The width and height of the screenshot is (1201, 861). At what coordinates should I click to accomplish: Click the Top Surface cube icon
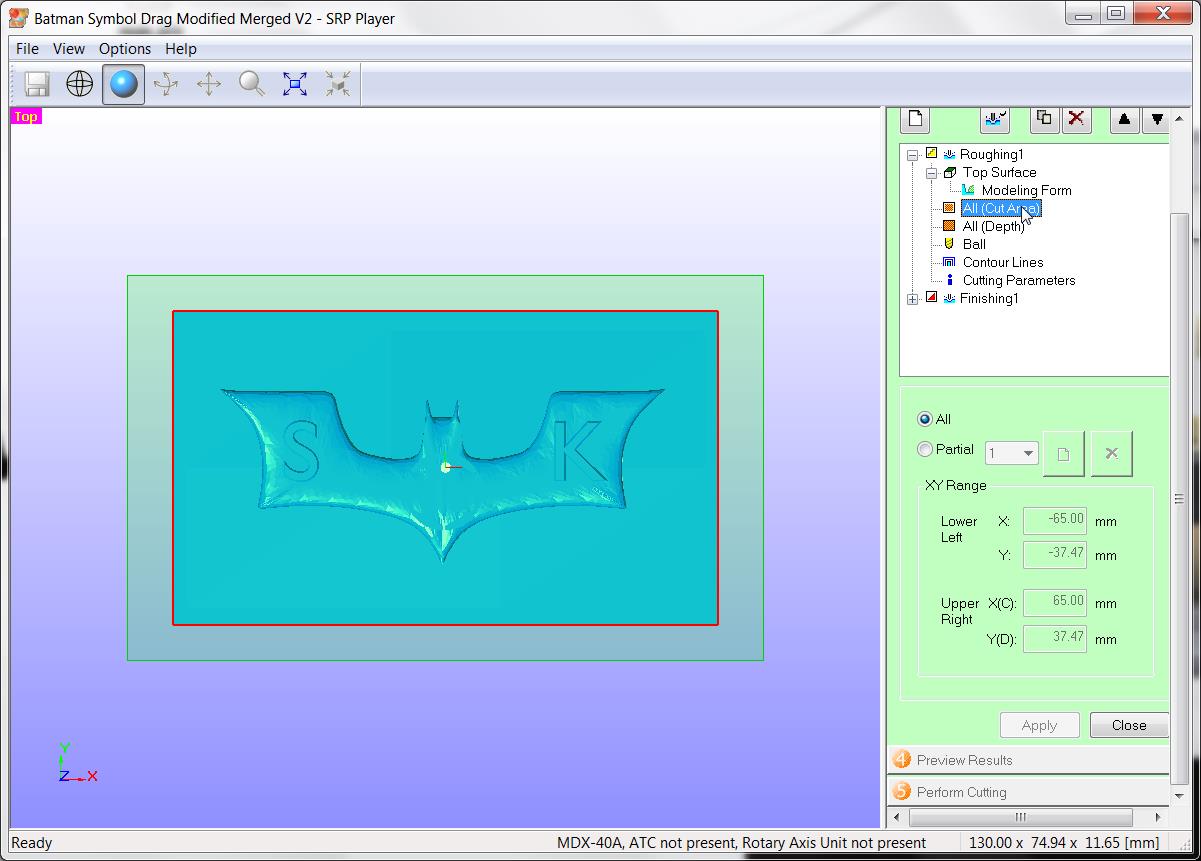(950, 172)
